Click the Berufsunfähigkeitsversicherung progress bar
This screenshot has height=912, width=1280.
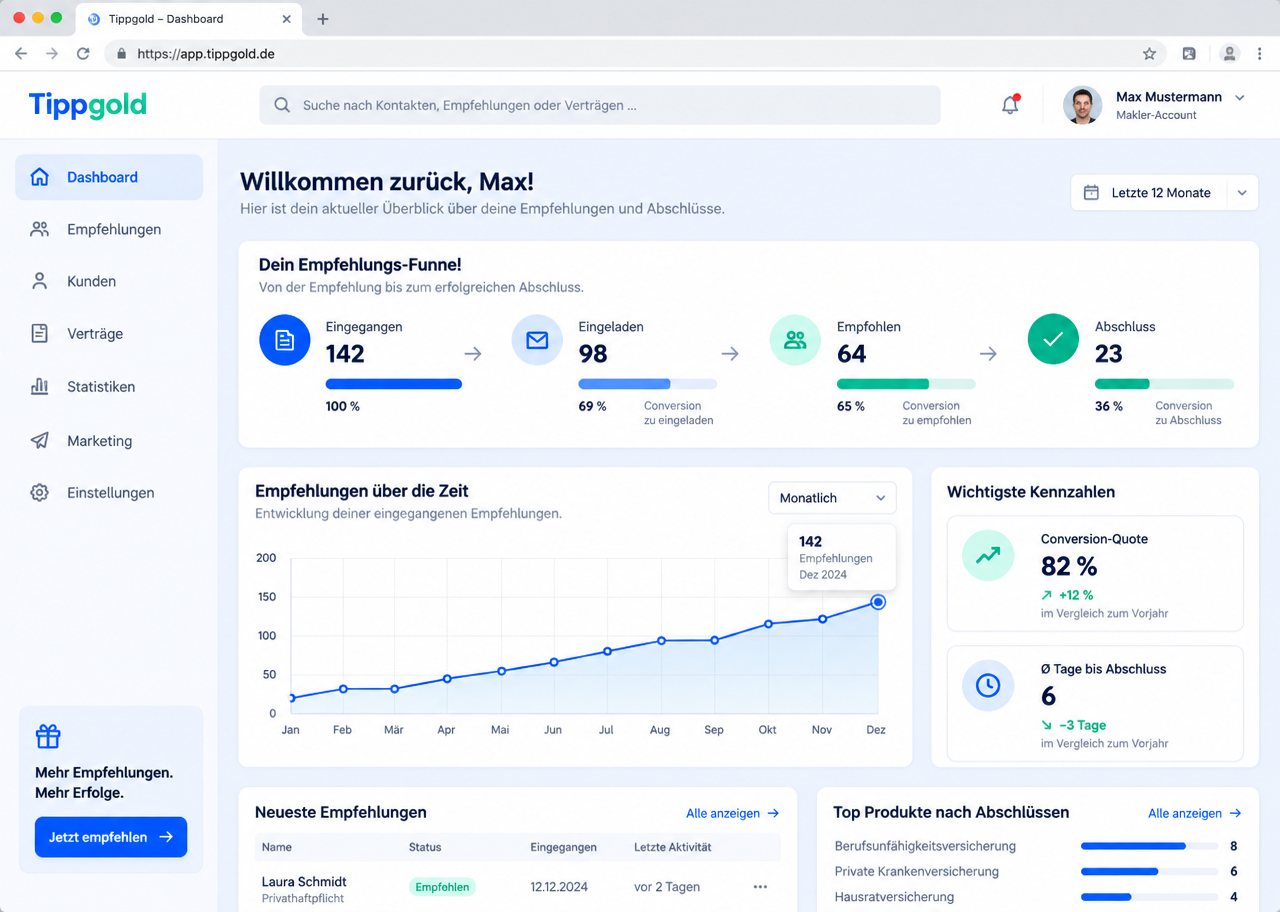coord(1149,846)
